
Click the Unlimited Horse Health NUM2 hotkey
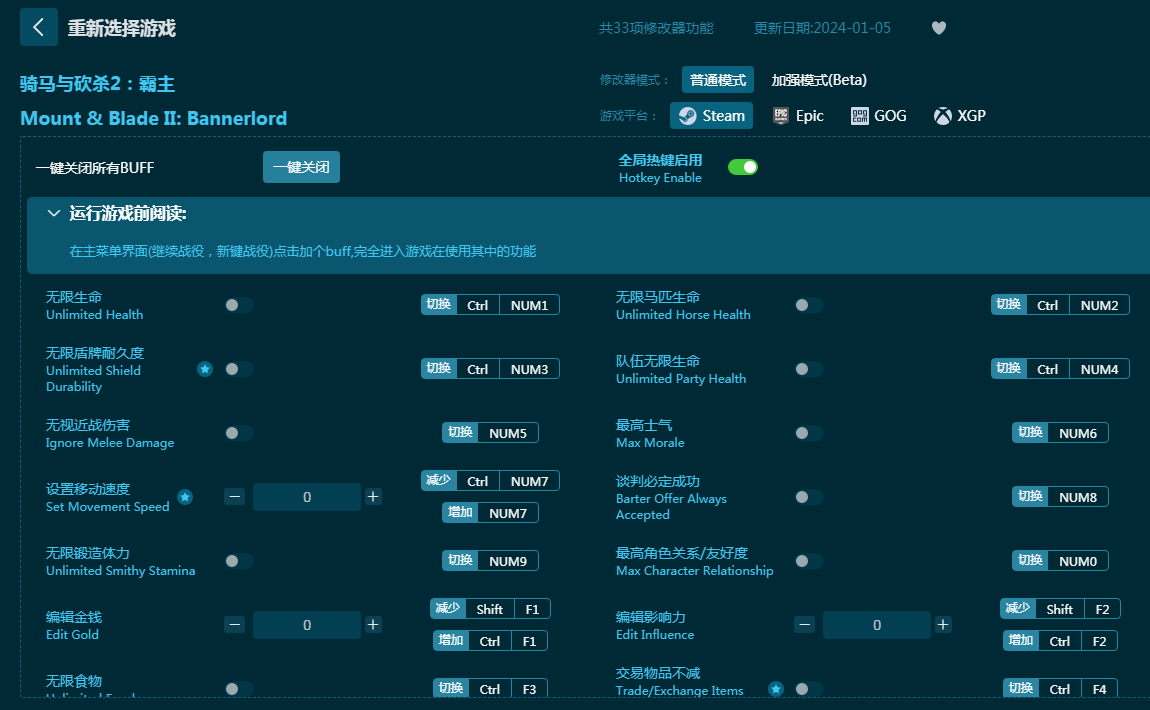(x=1061, y=305)
